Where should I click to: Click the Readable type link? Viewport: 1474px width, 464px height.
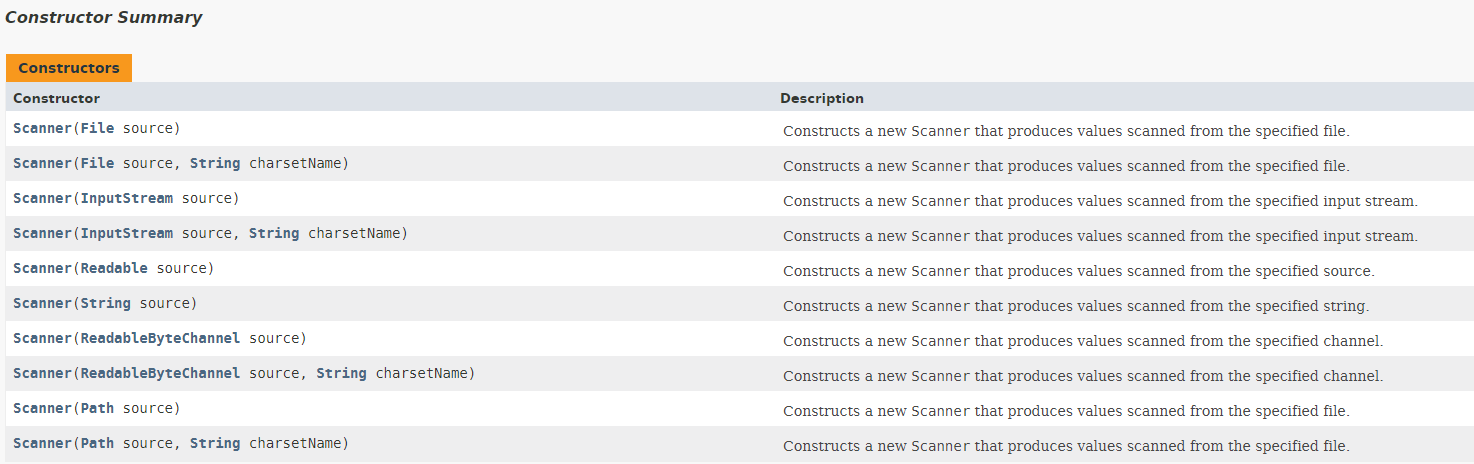[114, 268]
